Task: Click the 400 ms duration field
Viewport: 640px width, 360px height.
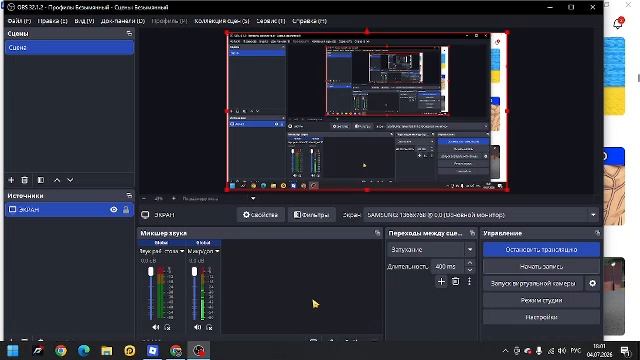Action: (x=447, y=267)
